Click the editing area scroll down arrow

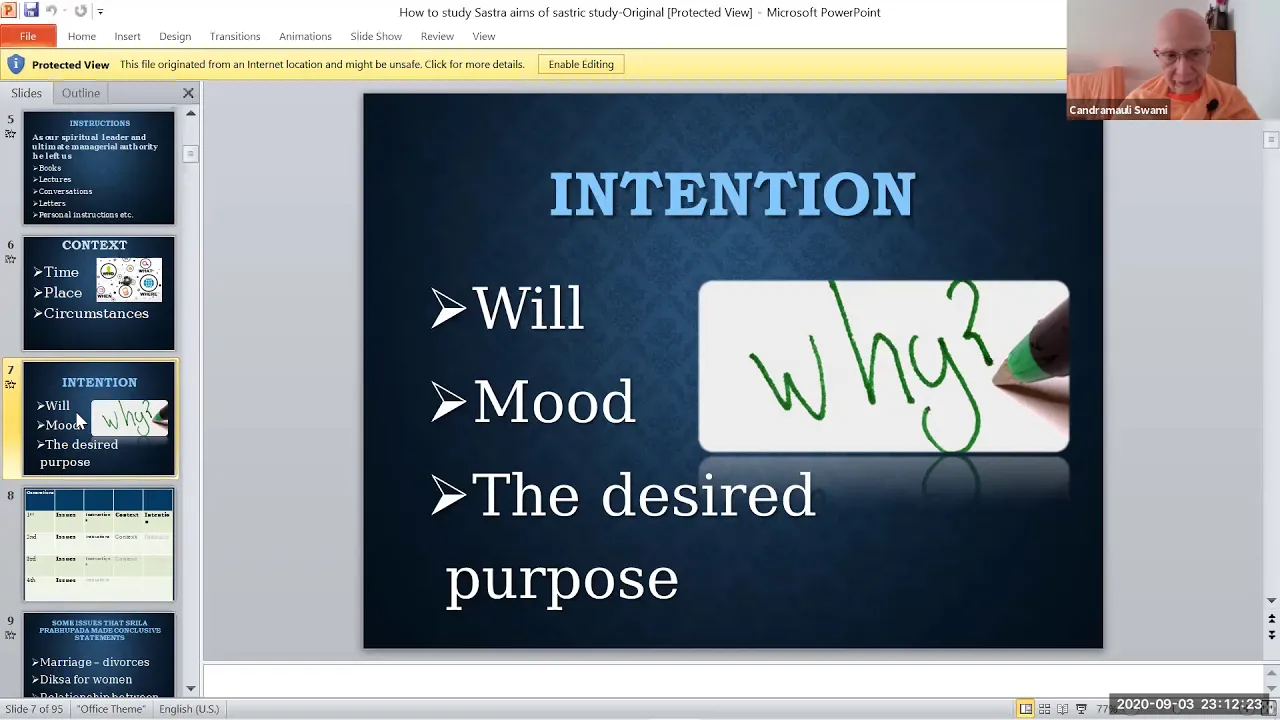pos(1272,601)
